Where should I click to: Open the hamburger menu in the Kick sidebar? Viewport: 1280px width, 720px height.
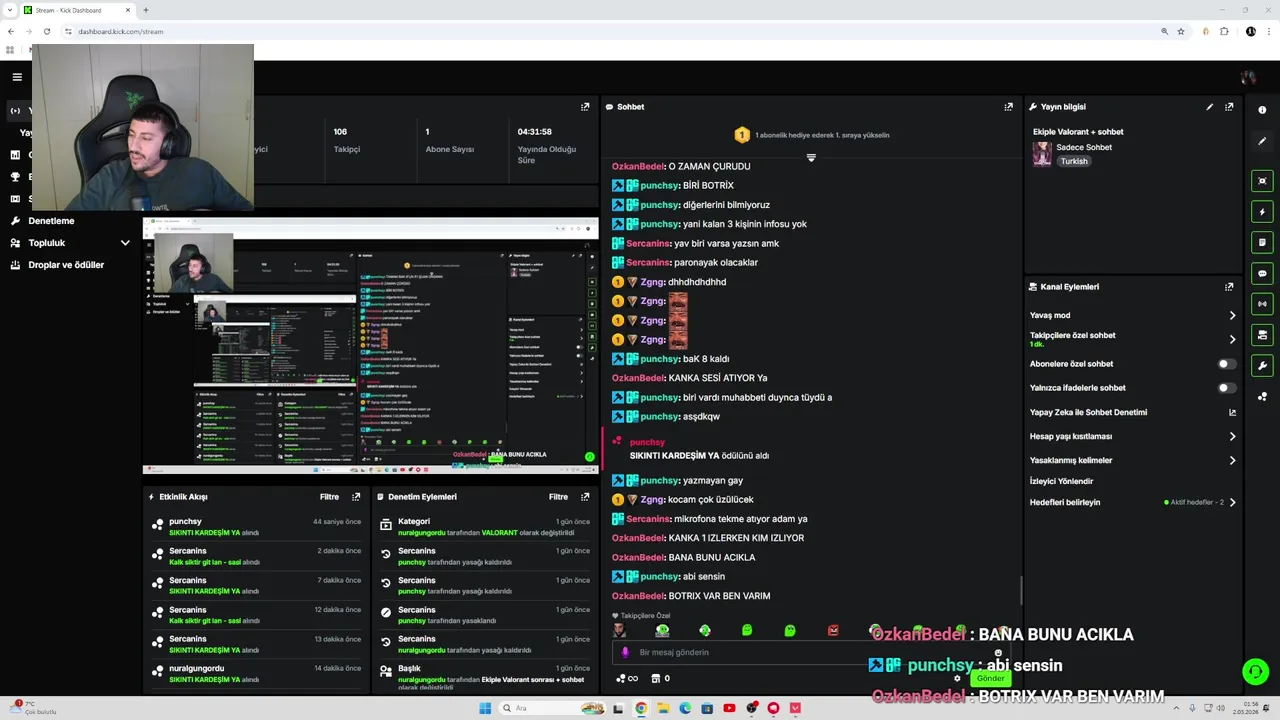coord(17,77)
